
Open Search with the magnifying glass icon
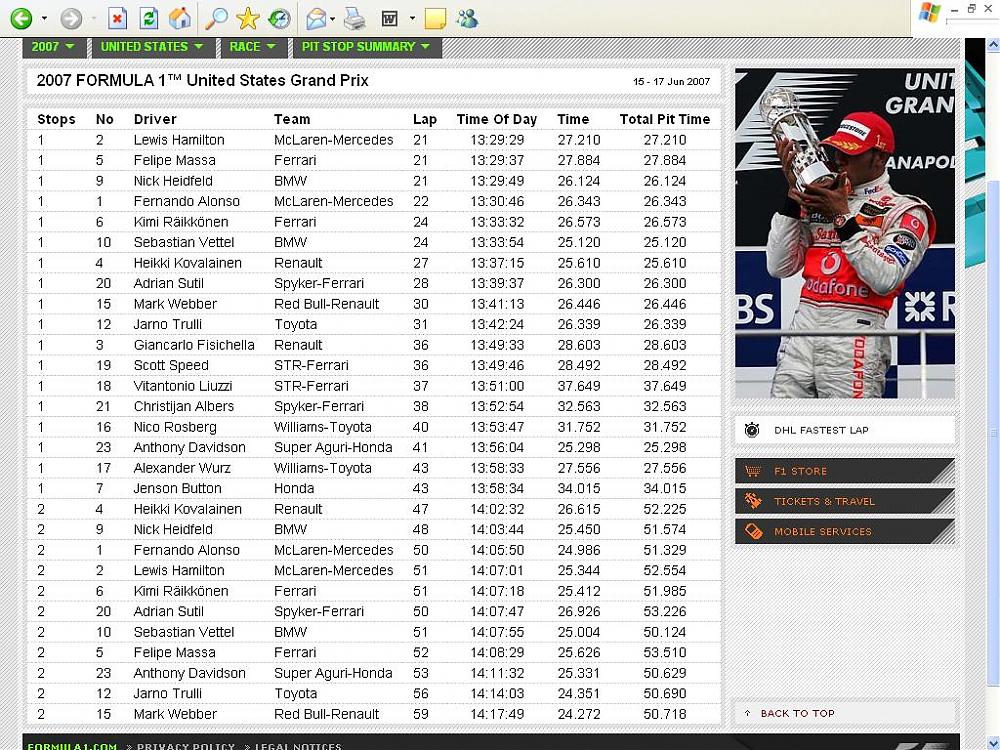coord(216,18)
